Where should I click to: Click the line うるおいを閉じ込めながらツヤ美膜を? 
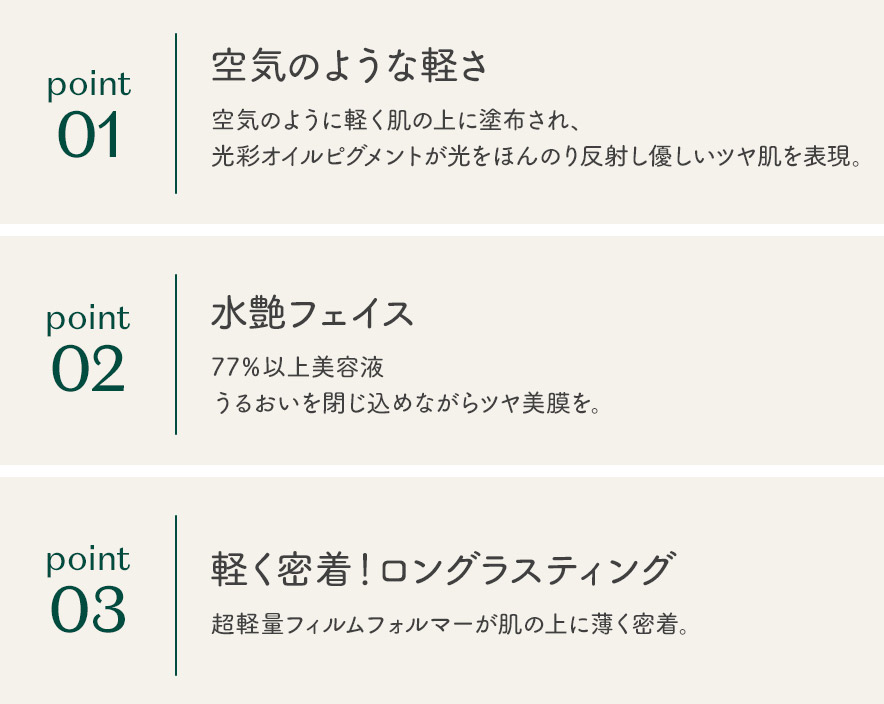tap(407, 403)
